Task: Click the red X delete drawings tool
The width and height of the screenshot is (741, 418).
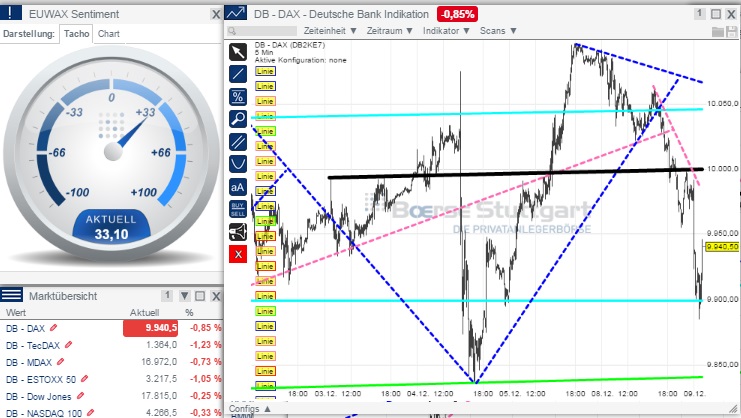Action: point(238,254)
